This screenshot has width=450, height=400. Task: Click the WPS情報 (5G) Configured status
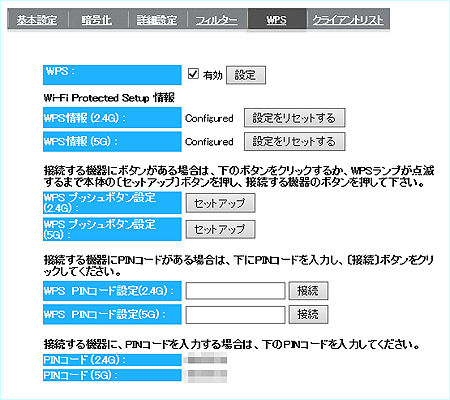[209, 142]
